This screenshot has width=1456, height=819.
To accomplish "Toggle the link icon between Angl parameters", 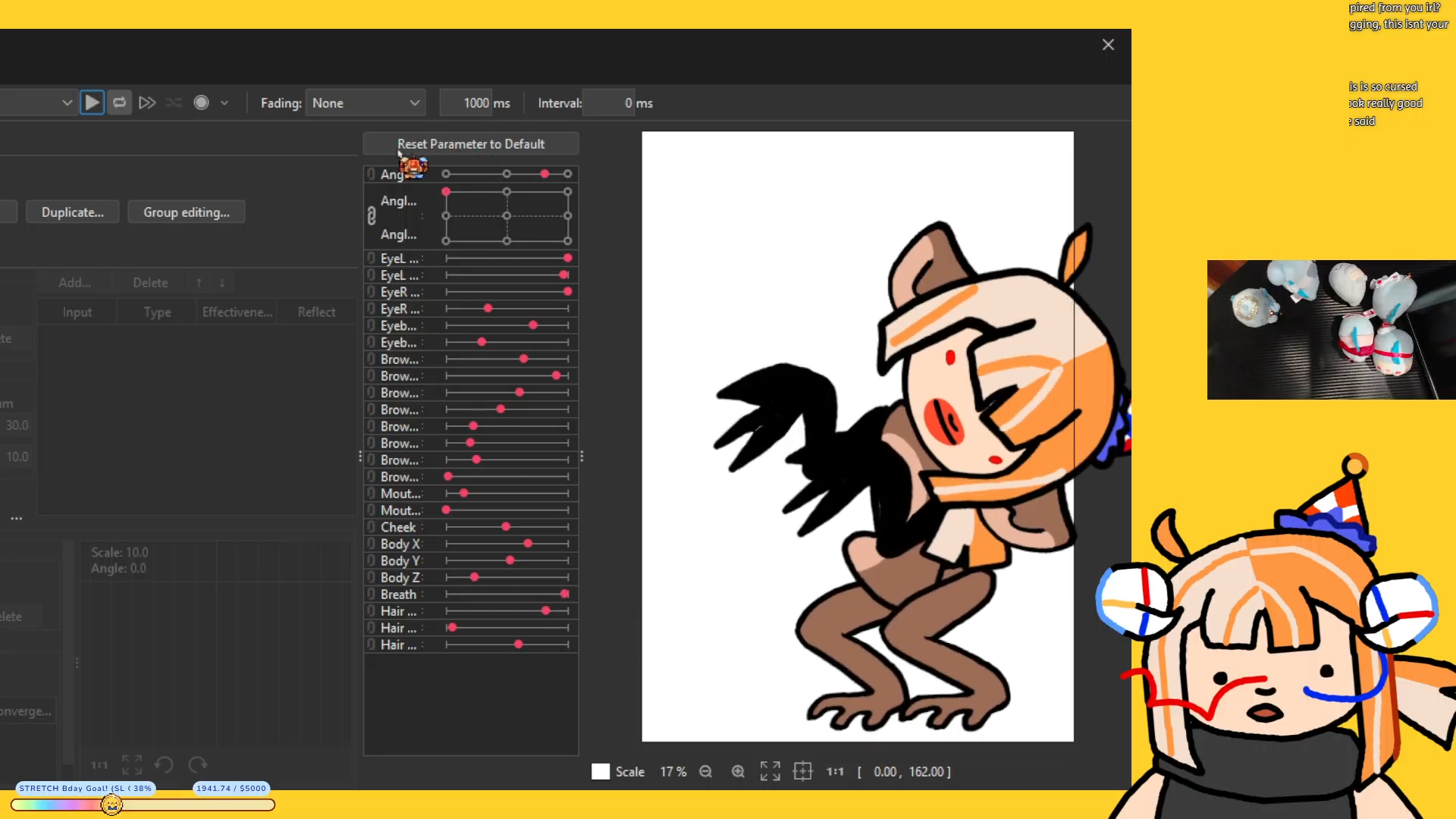I will [372, 216].
